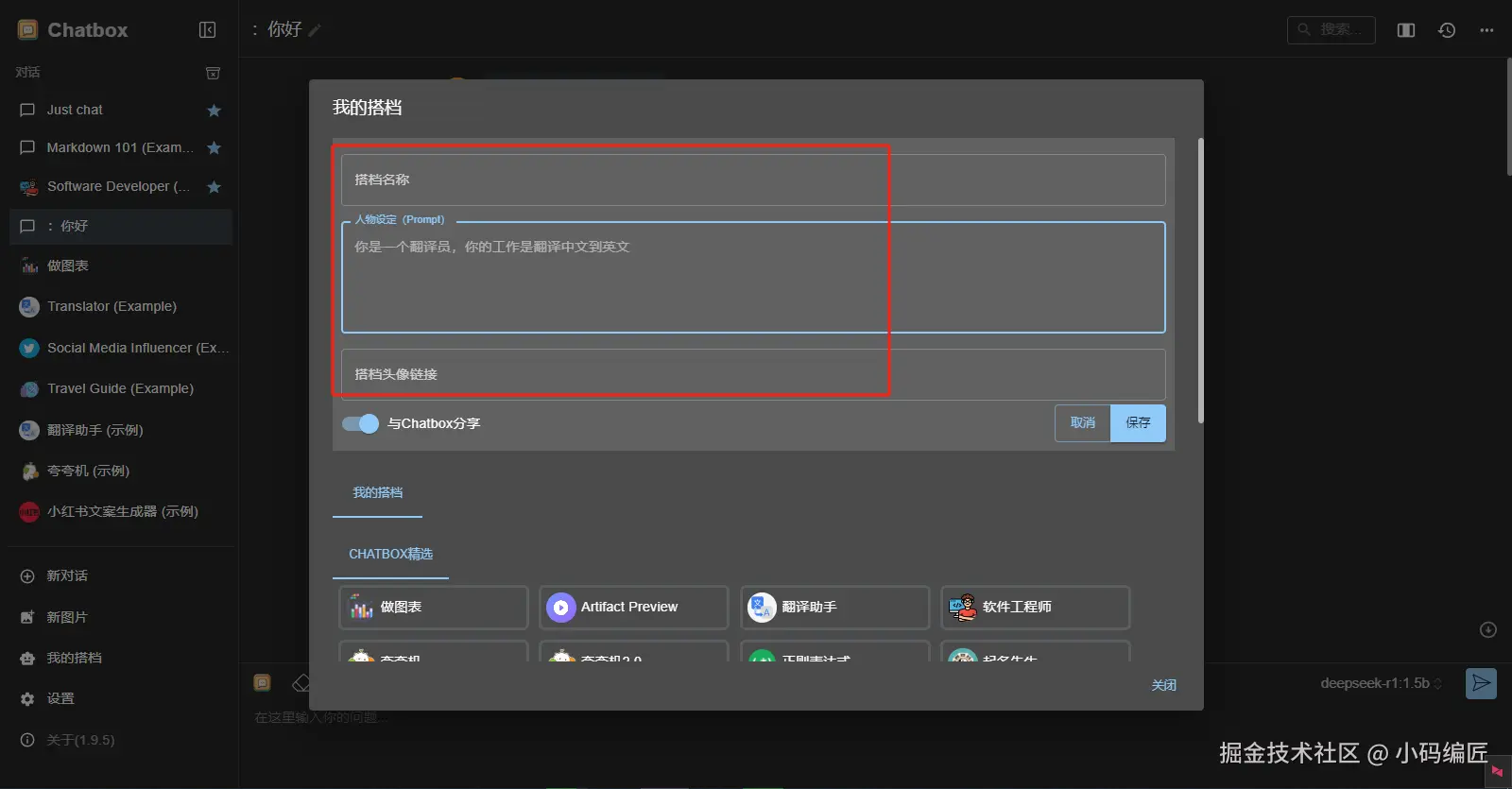The image size is (1512, 789).
Task: Switch to 我的搭档 tab in dialog
Action: click(x=377, y=492)
